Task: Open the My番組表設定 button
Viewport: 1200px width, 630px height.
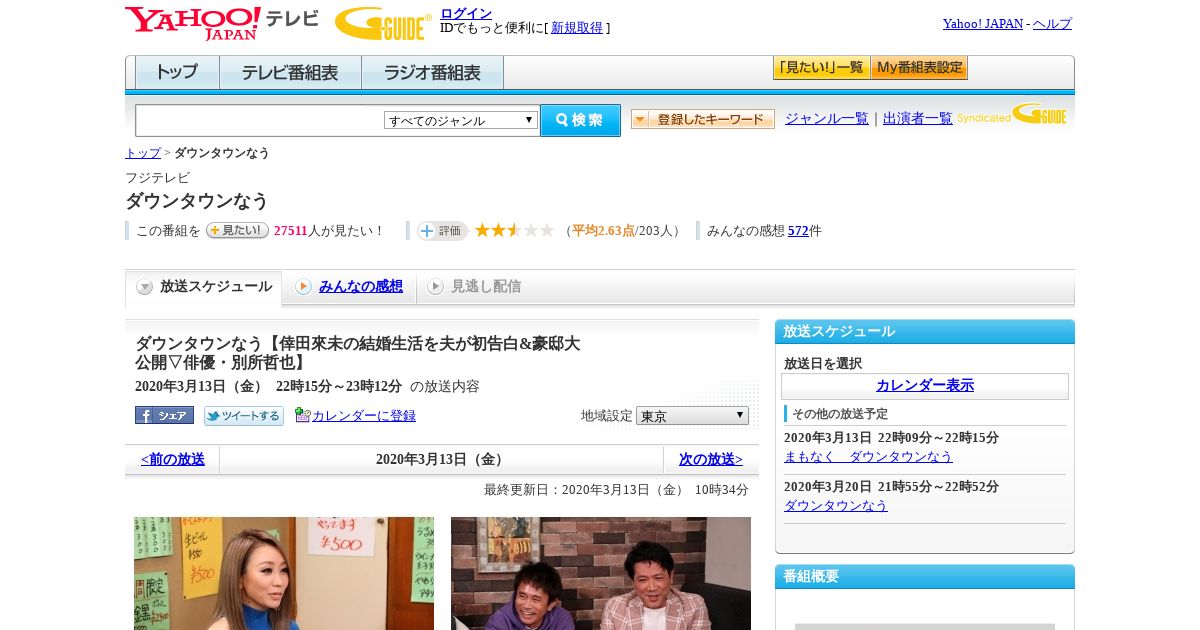Action: coord(919,68)
